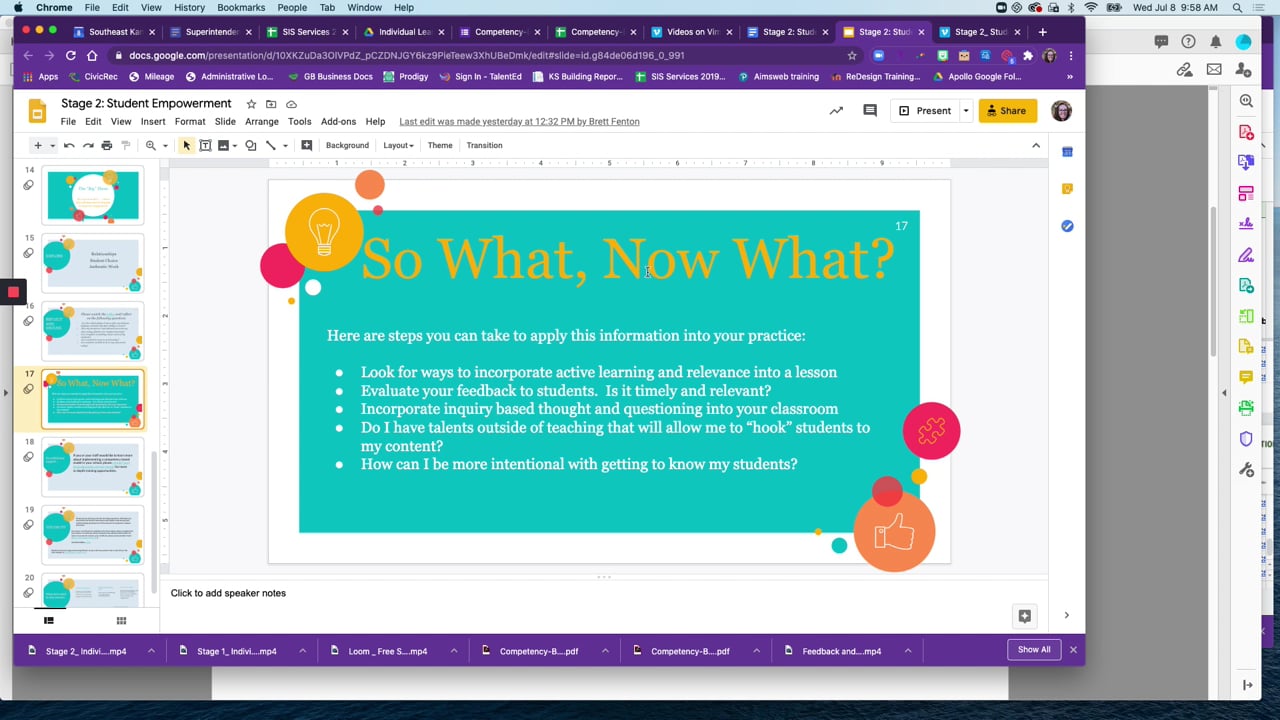Click the Background button
The width and height of the screenshot is (1280, 720).
coord(347,146)
